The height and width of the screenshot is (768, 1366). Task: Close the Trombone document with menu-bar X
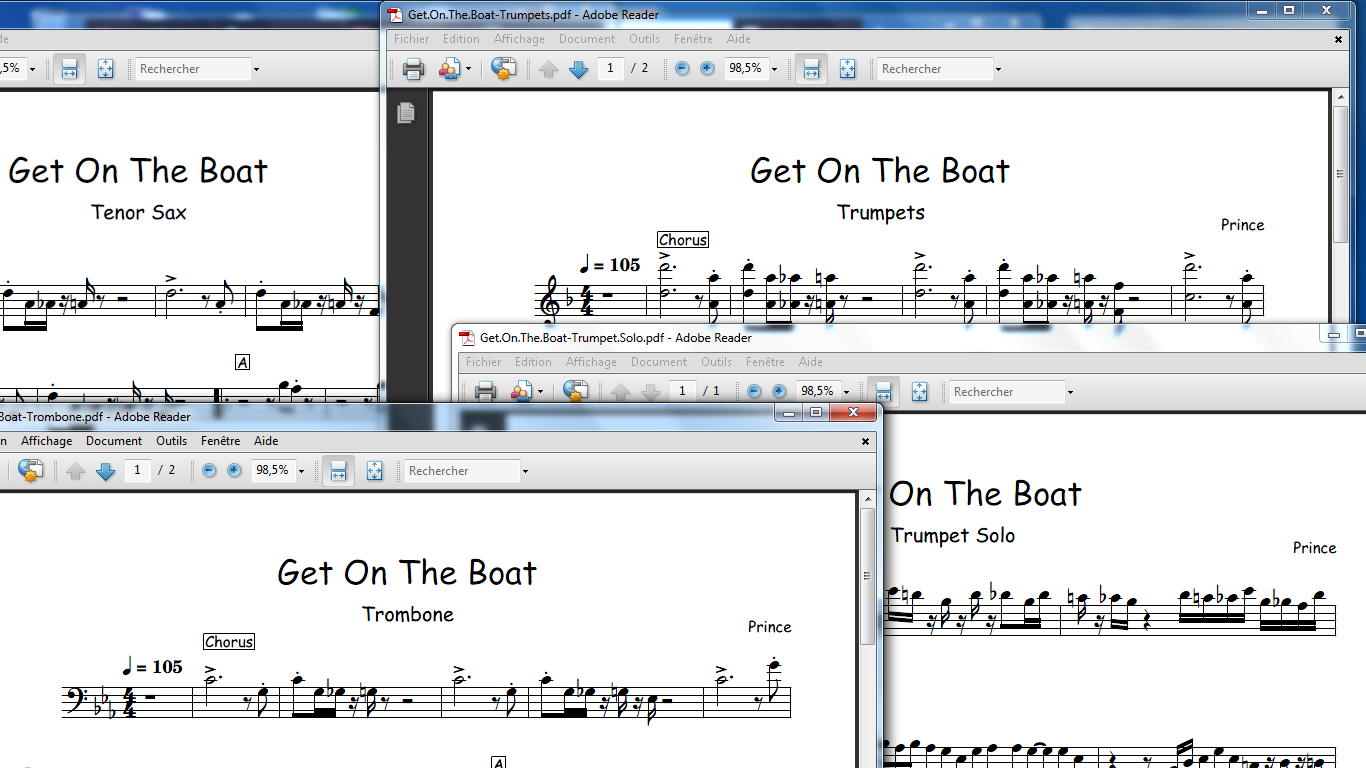[x=866, y=441]
